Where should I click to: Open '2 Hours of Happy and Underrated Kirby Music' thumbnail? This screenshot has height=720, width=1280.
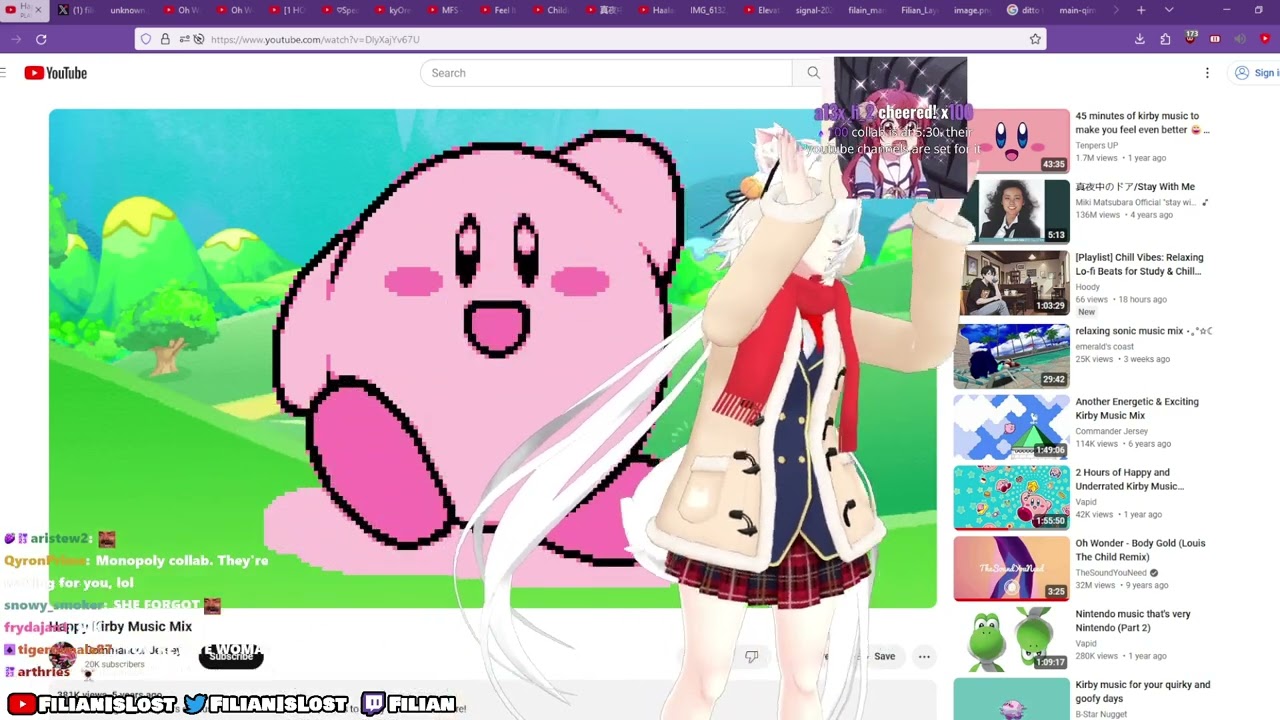coord(1011,498)
